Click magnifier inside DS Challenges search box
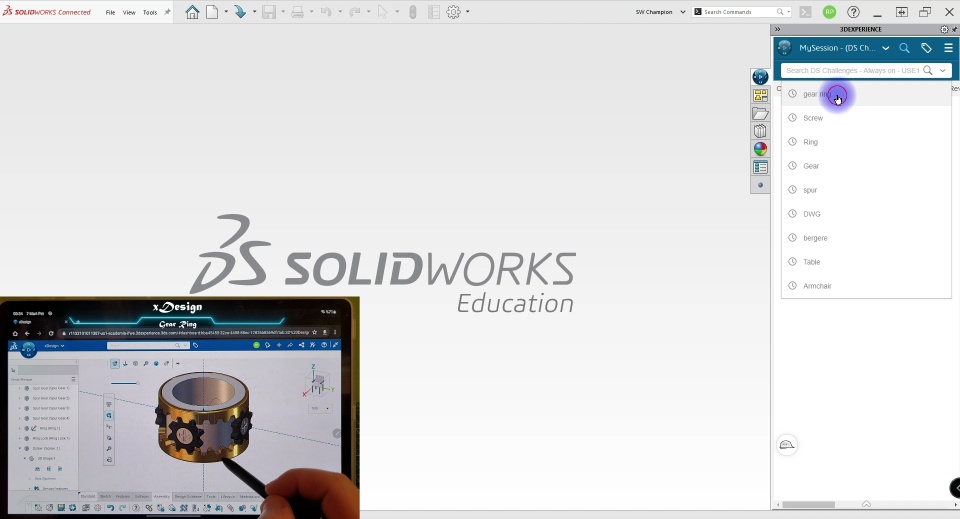The height and width of the screenshot is (519, 960). (928, 70)
